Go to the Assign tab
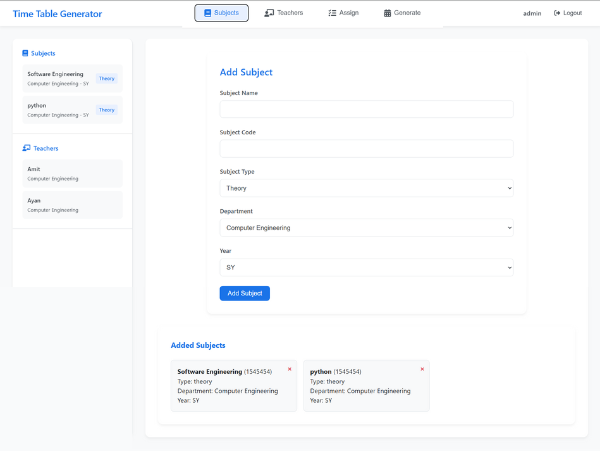 [x=343, y=13]
